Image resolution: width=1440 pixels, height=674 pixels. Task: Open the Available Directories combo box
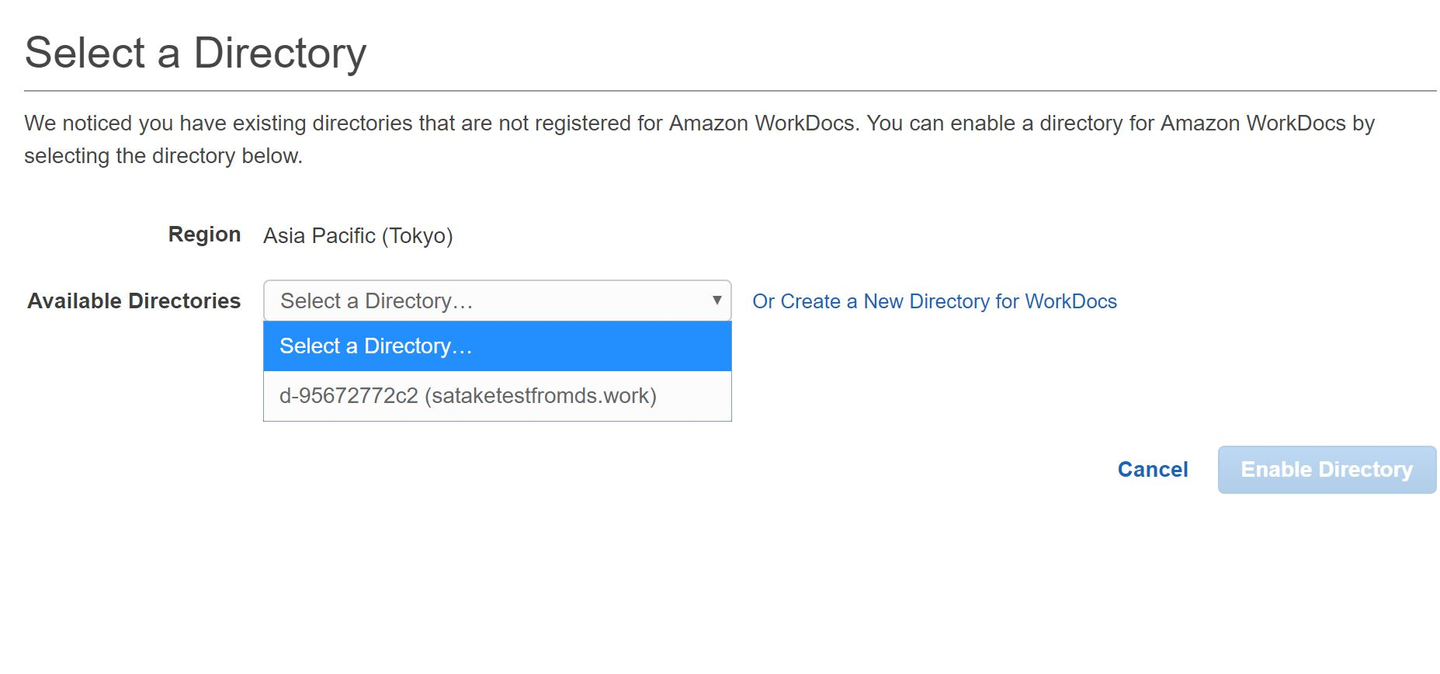(x=497, y=301)
